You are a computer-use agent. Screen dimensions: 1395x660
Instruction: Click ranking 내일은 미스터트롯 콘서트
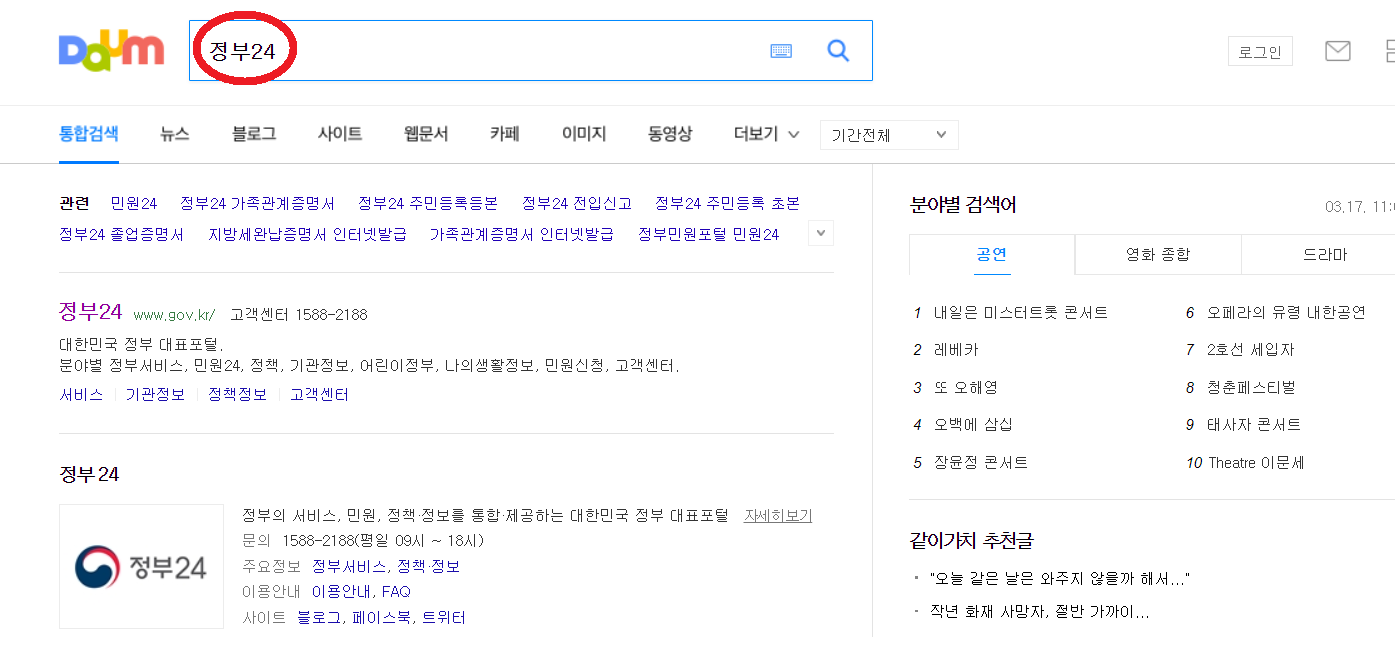point(1021,312)
